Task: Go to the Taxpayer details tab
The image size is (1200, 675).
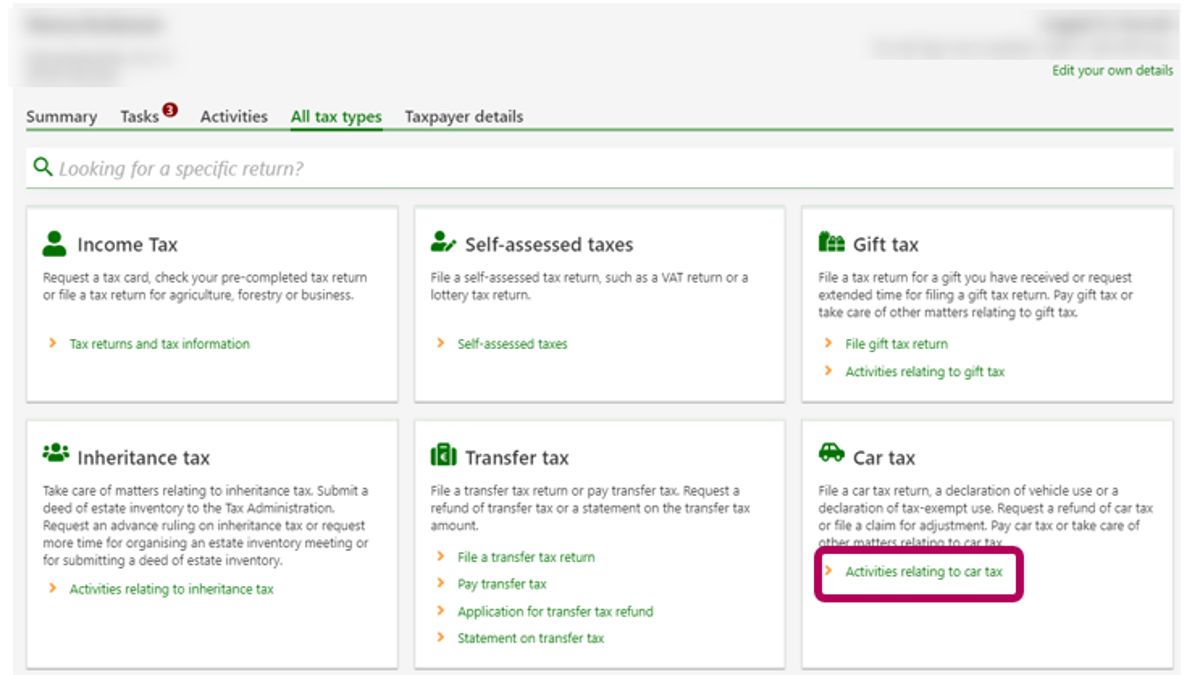Action: coord(463,117)
